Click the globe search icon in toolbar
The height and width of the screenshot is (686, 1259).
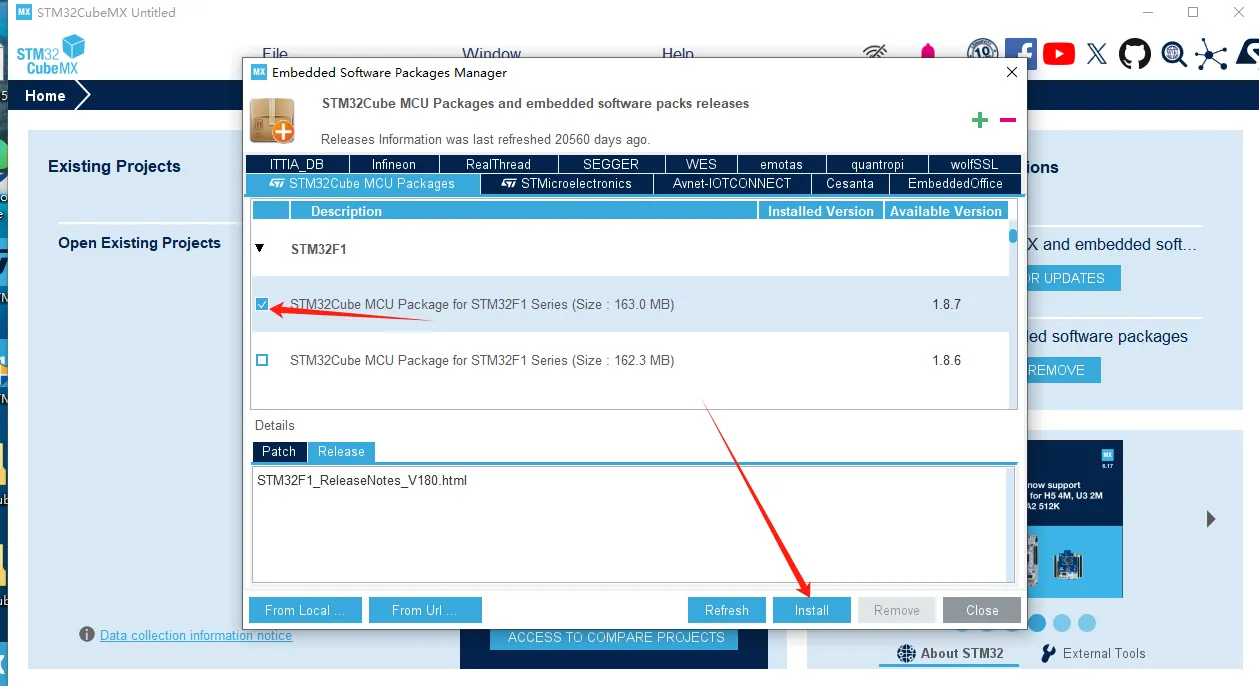pyautogui.click(x=1173, y=54)
